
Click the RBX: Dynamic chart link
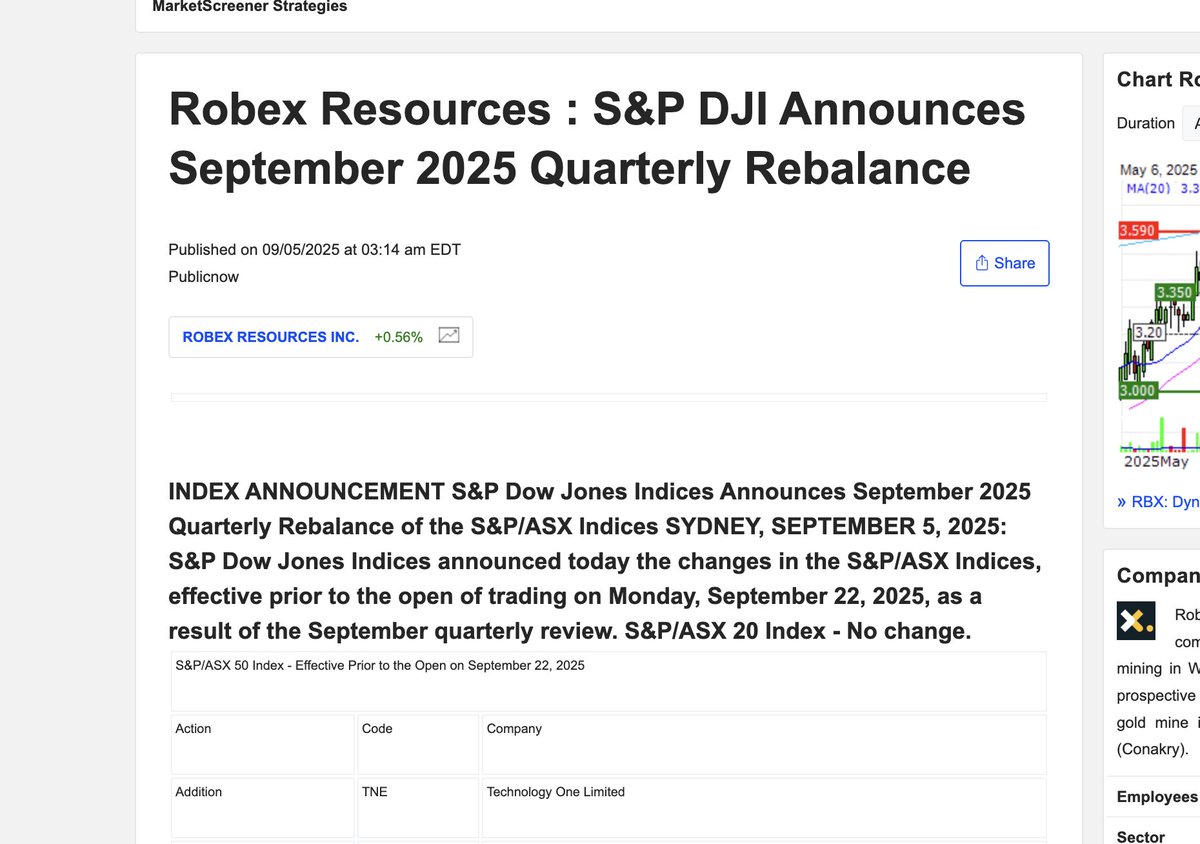click(x=1158, y=502)
